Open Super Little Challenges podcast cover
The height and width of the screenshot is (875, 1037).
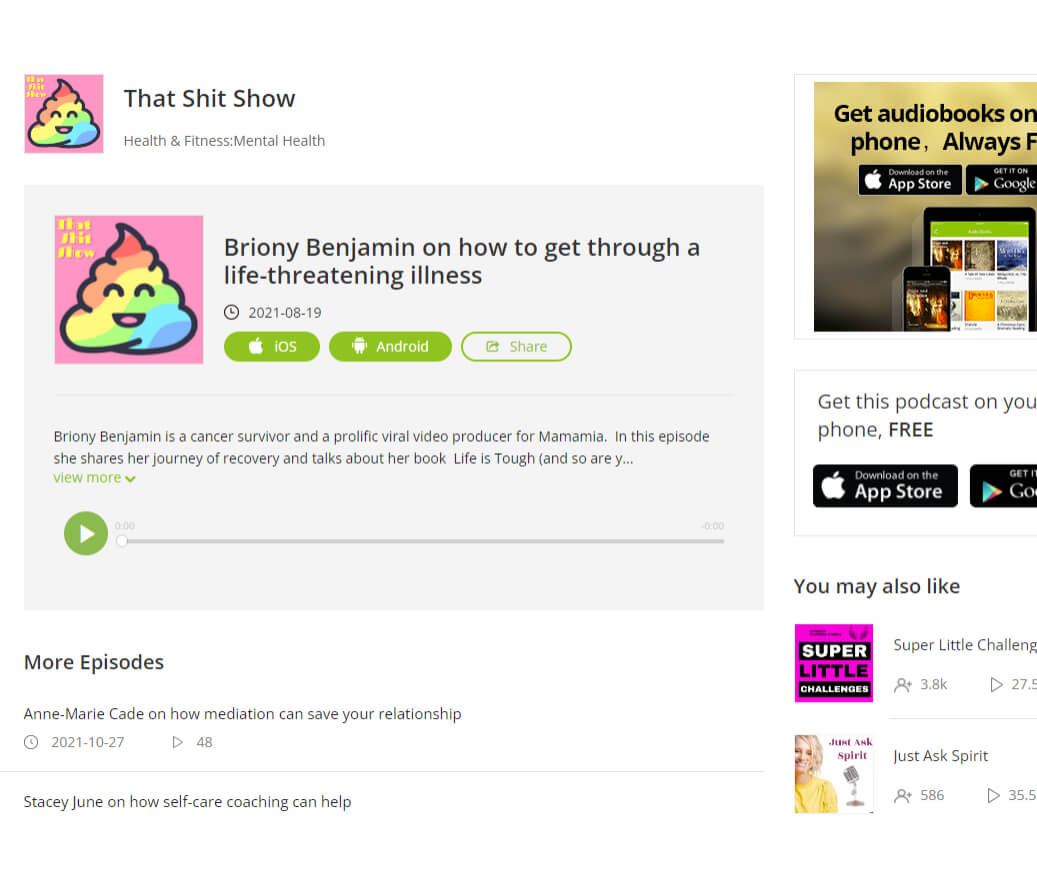(834, 663)
